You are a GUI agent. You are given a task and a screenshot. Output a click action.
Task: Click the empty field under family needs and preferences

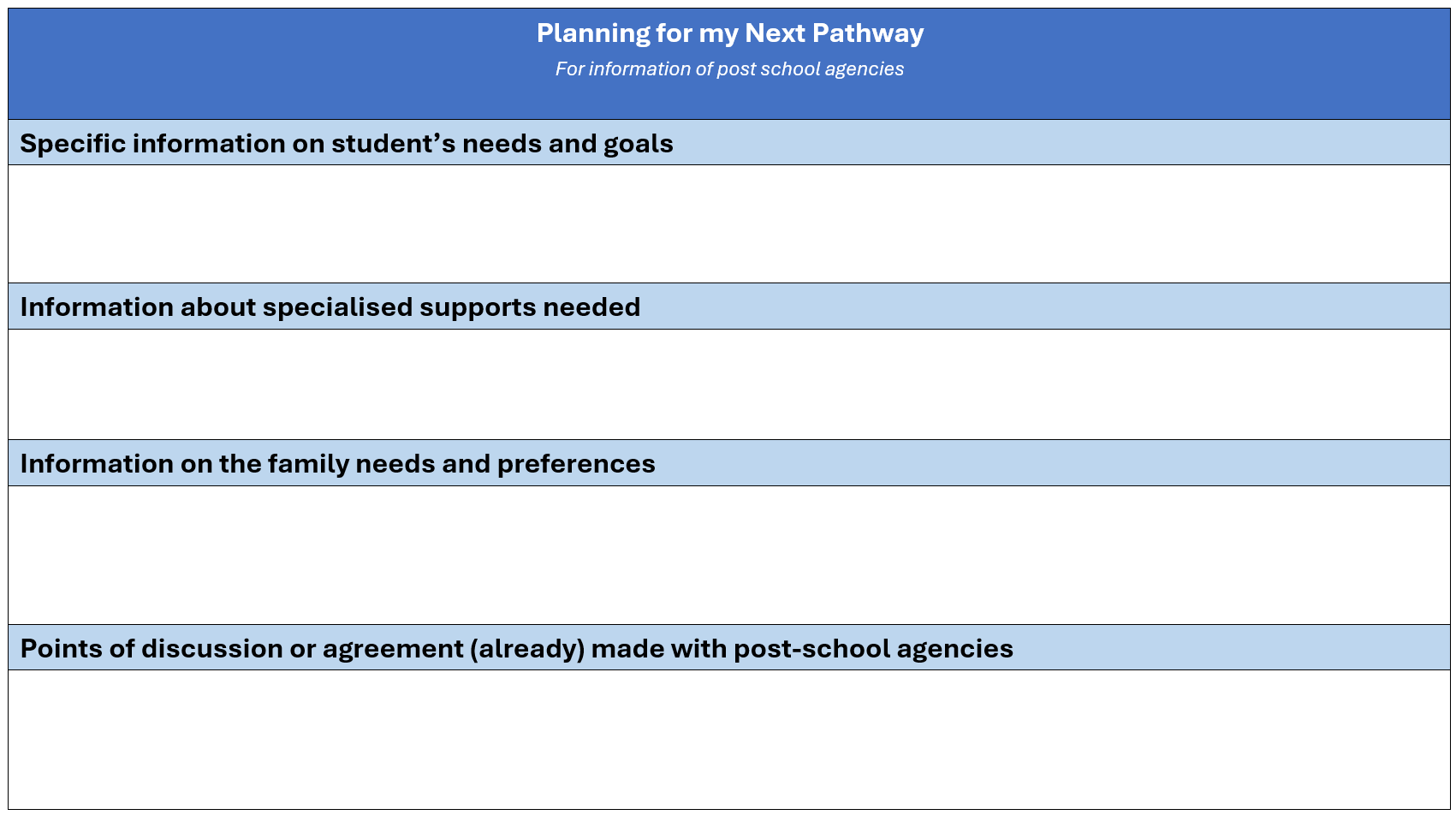(x=729, y=555)
